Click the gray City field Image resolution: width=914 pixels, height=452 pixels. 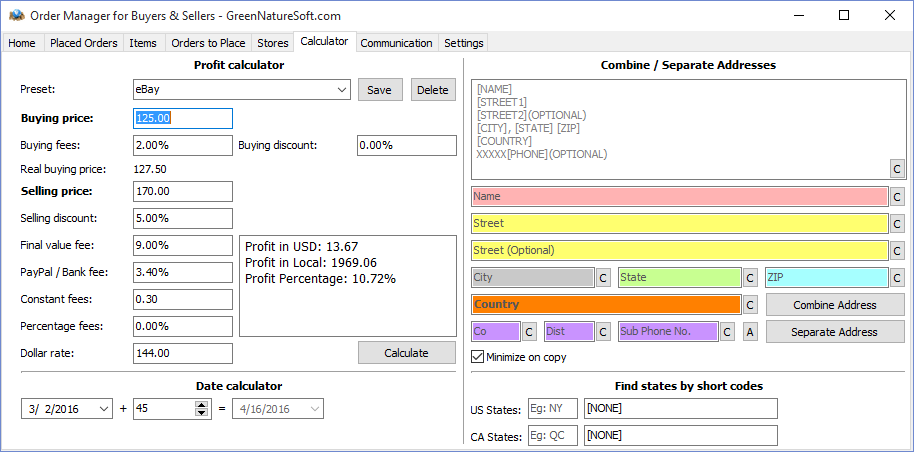(533, 278)
